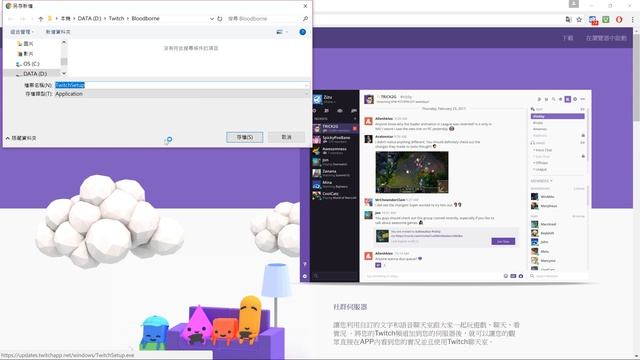Click the page vertical scrollbar thumb
This screenshot has width=640, height=360.
point(636,78)
